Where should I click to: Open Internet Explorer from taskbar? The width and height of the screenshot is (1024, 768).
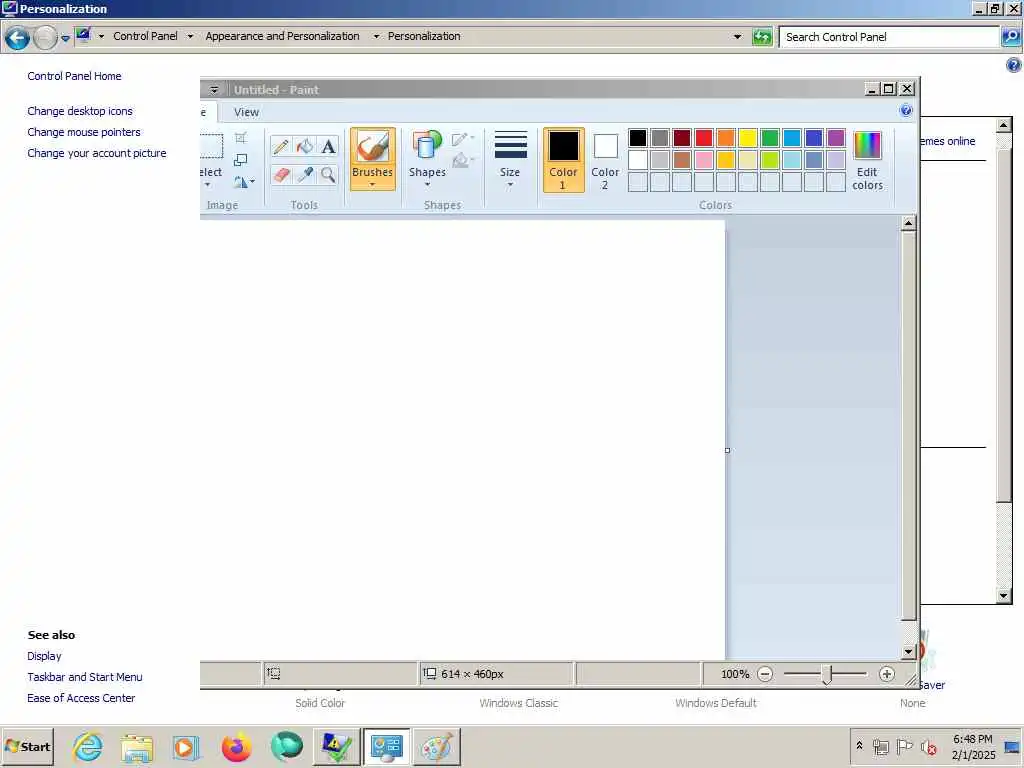point(87,746)
